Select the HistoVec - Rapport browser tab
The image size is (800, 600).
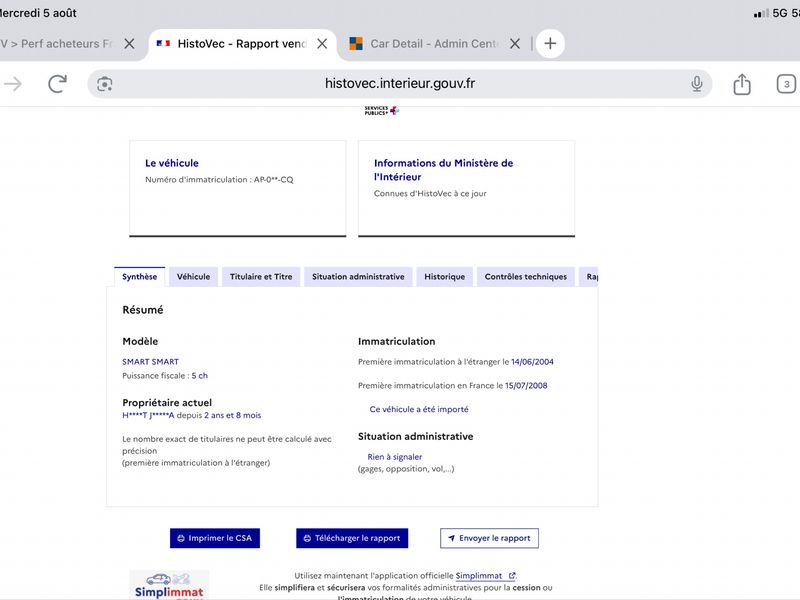pos(242,44)
